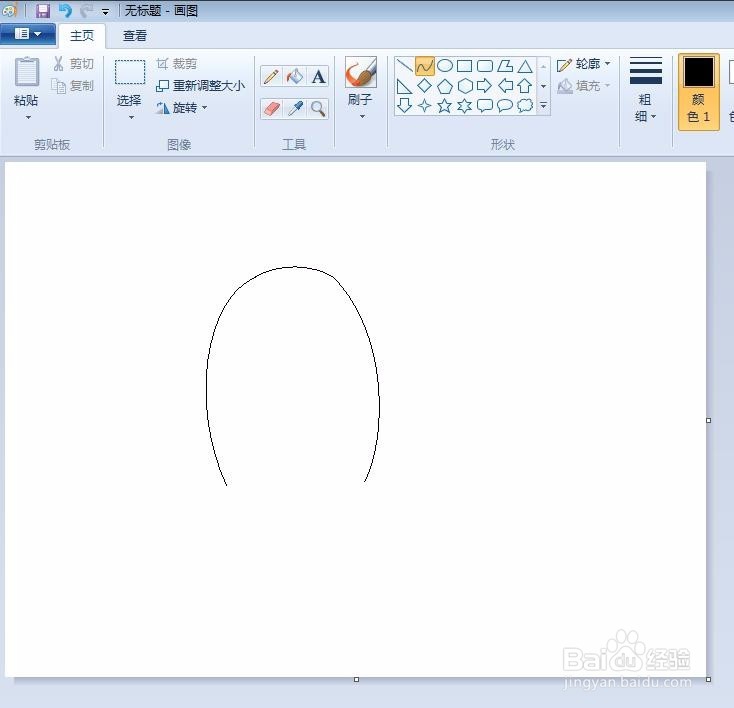734x708 pixels.
Task: Click the Save icon in title bar
Action: 43,10
